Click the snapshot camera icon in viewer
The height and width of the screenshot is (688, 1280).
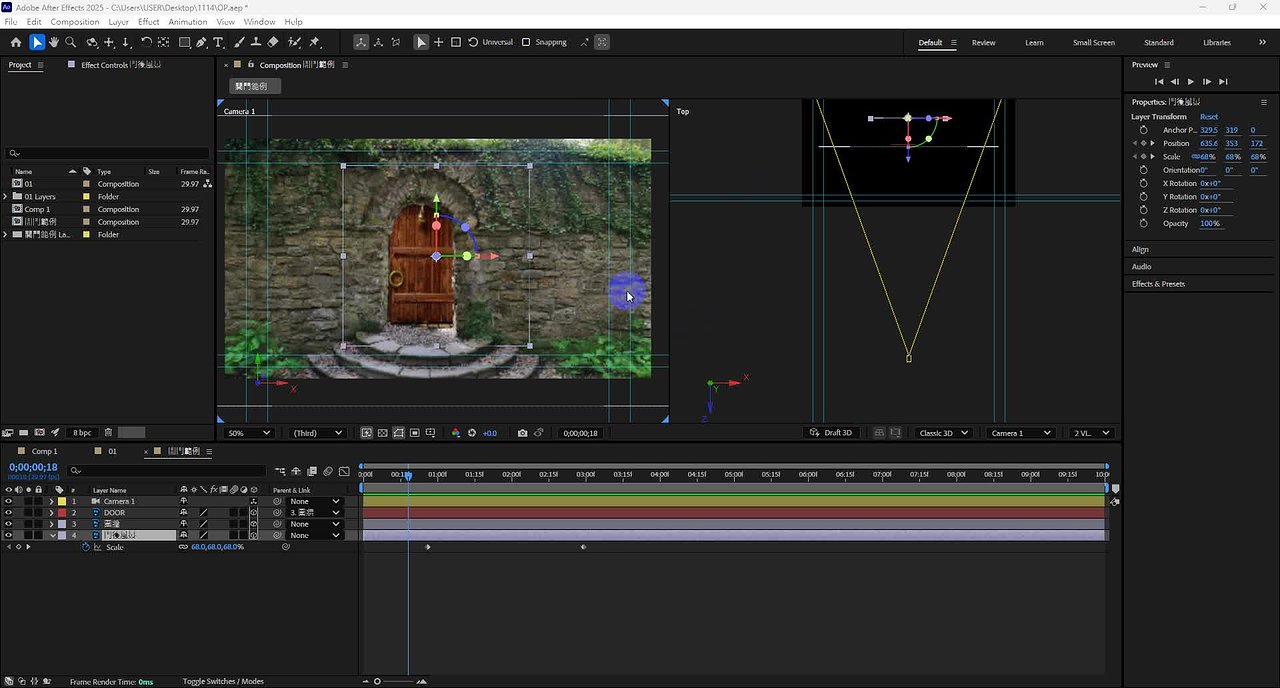point(522,433)
